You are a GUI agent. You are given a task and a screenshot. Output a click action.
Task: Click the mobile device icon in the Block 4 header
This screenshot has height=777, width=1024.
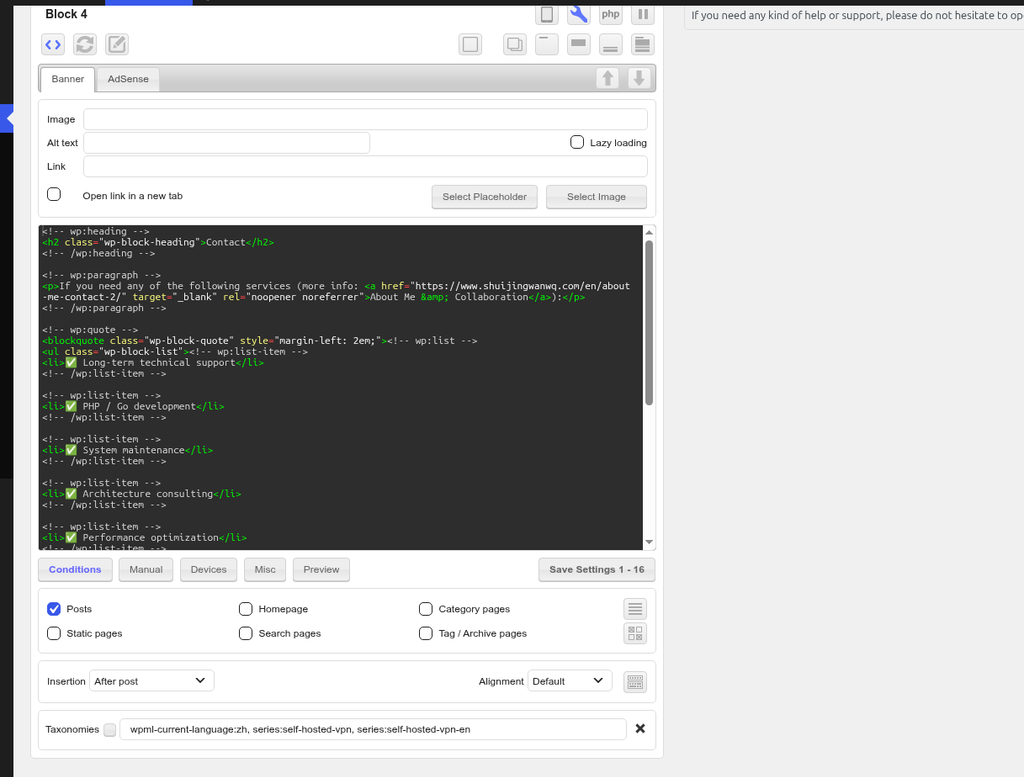coord(547,14)
